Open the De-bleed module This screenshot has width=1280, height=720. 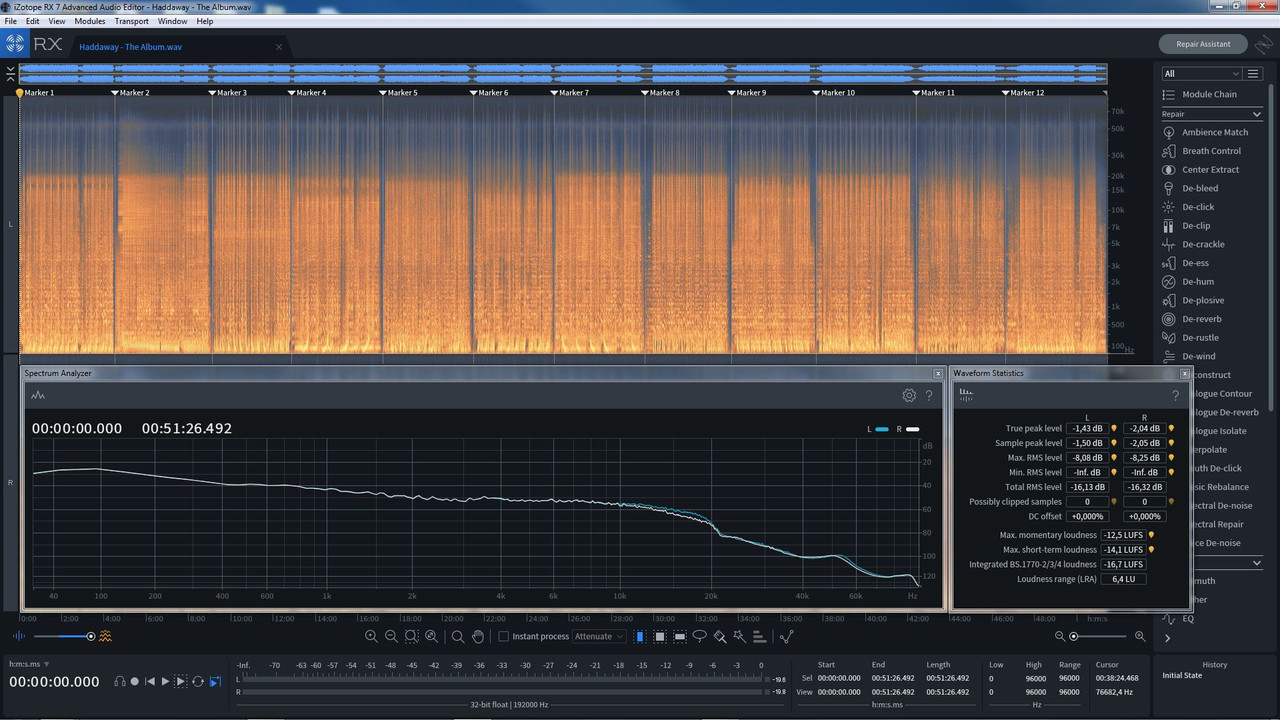pos(1190,188)
